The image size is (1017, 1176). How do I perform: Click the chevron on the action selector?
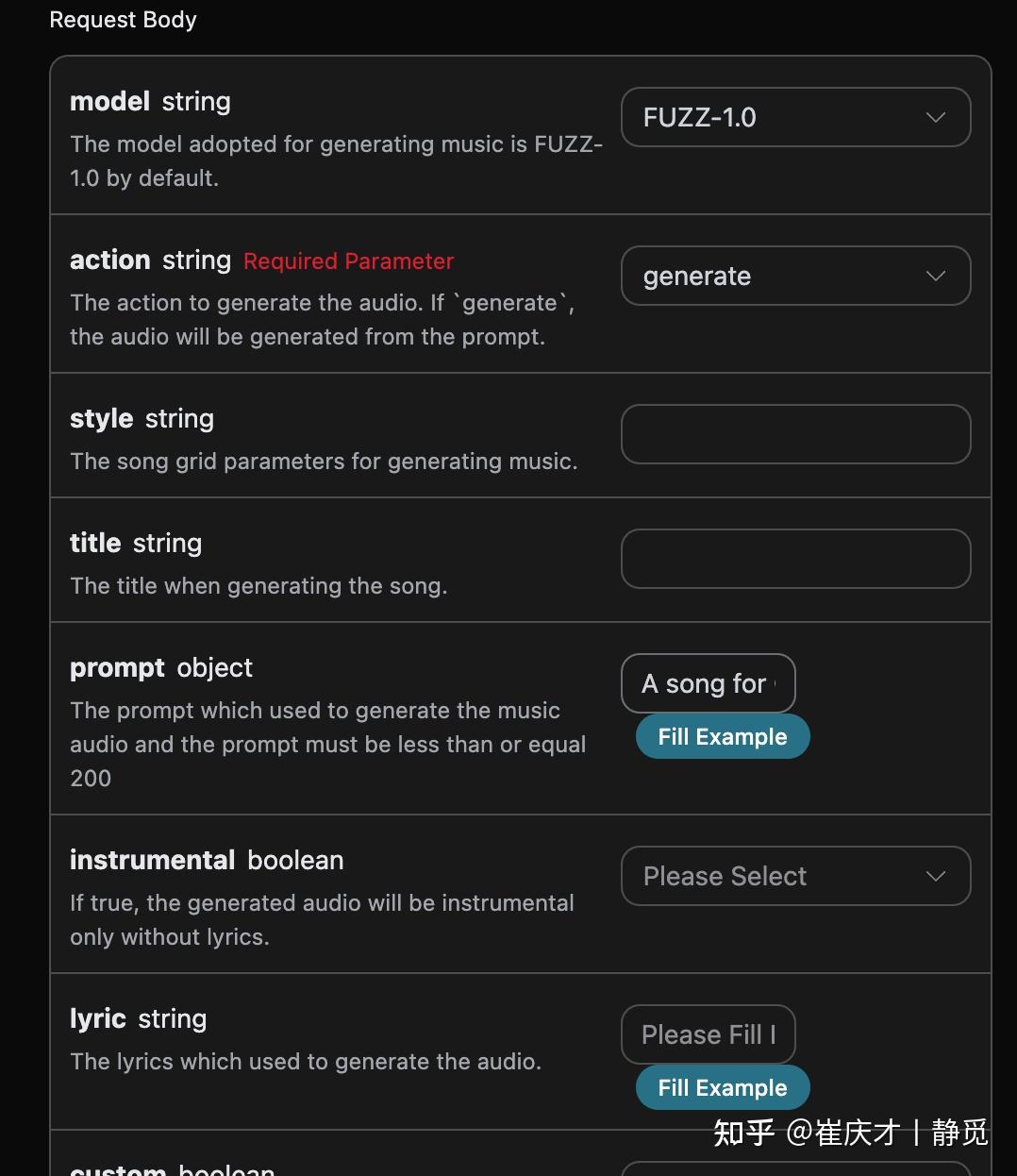click(935, 276)
